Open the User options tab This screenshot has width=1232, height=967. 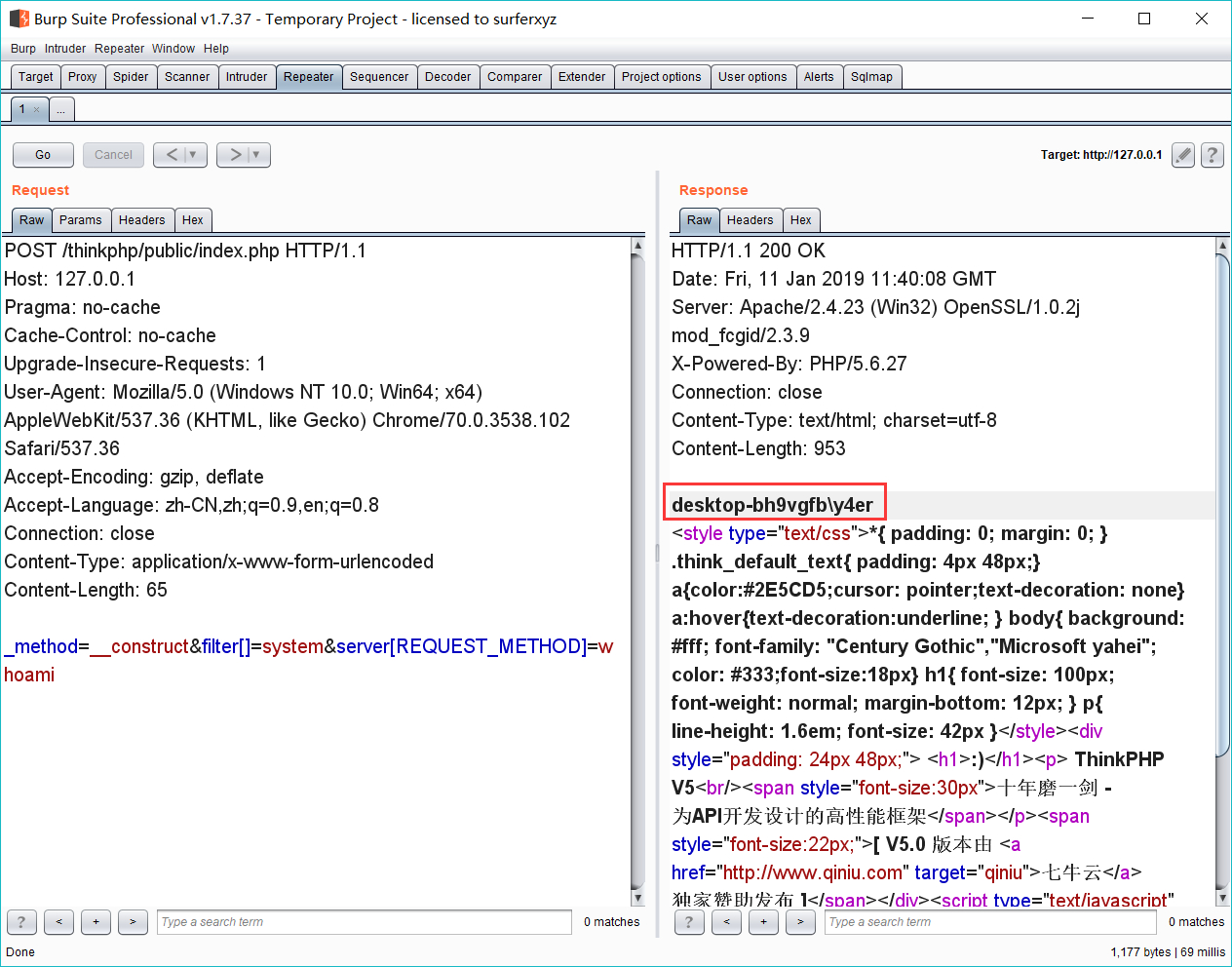coord(752,77)
